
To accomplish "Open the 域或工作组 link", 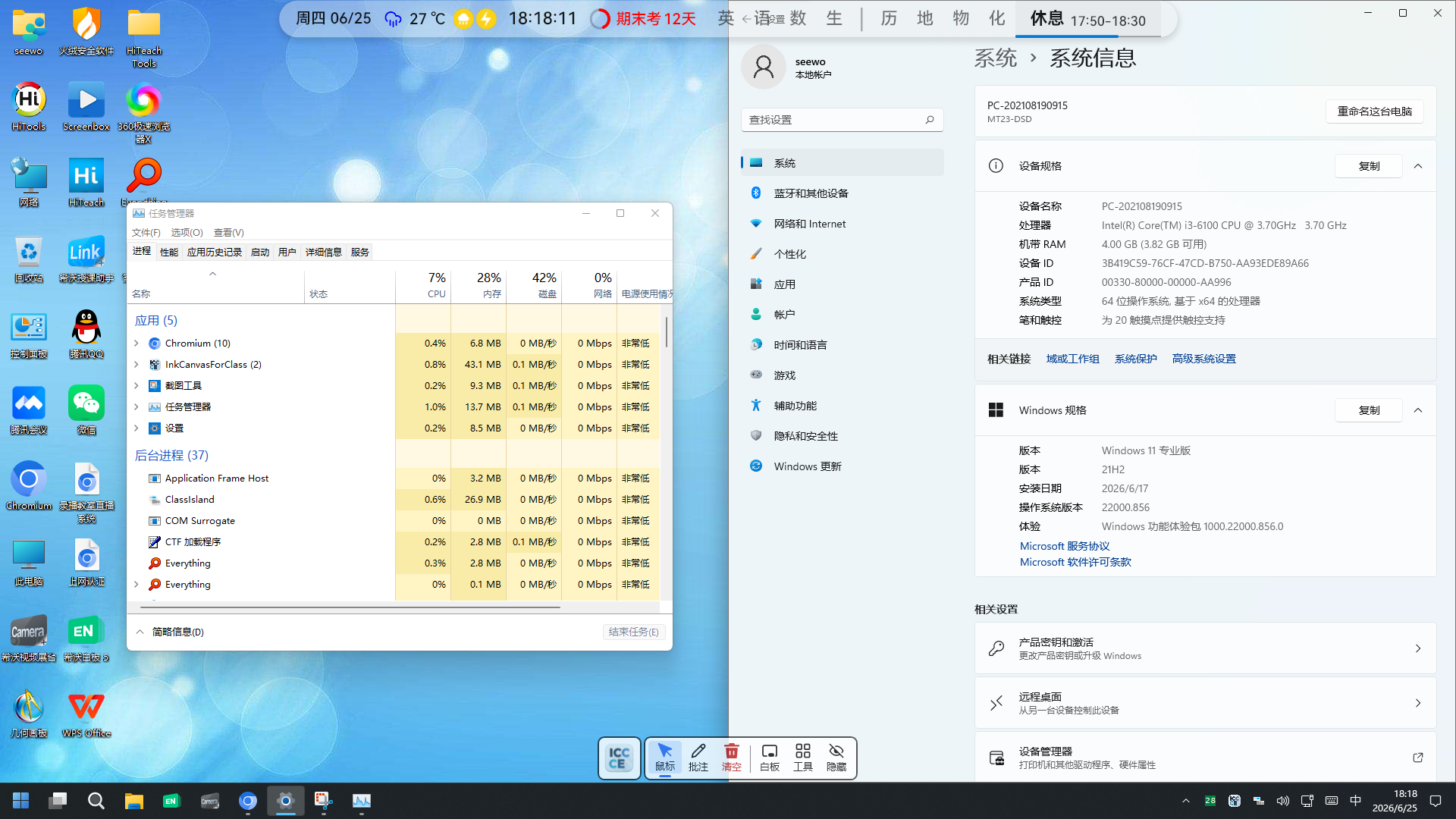I will (1072, 359).
